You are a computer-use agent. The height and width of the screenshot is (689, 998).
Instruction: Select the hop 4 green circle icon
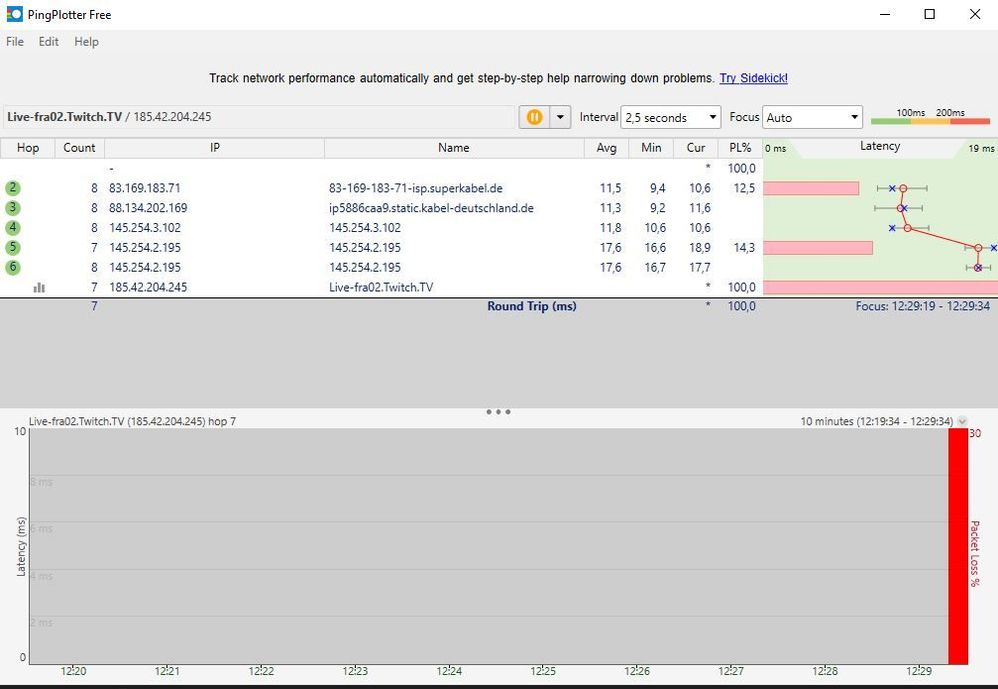(13, 228)
